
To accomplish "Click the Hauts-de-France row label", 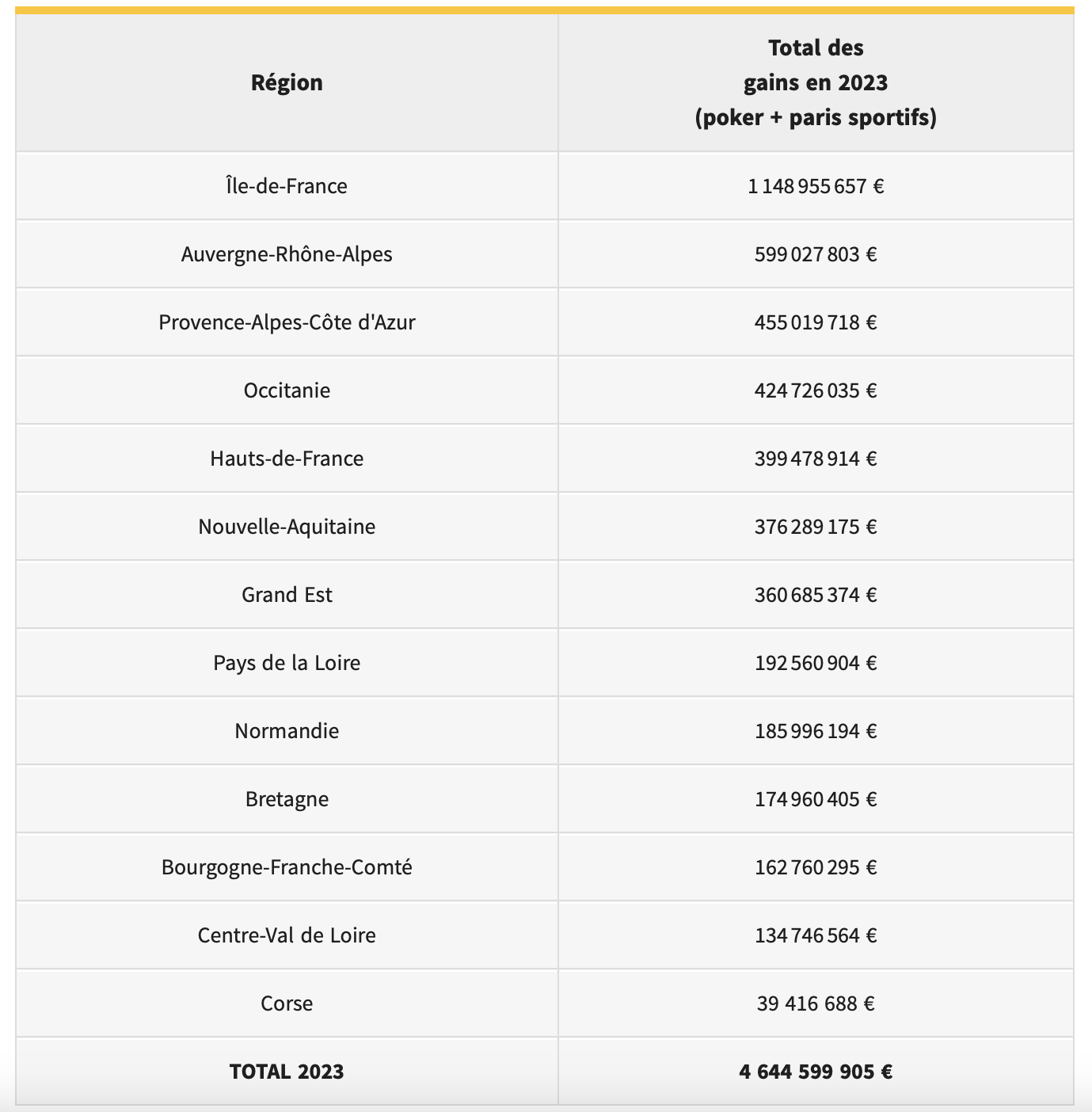I will (x=287, y=459).
